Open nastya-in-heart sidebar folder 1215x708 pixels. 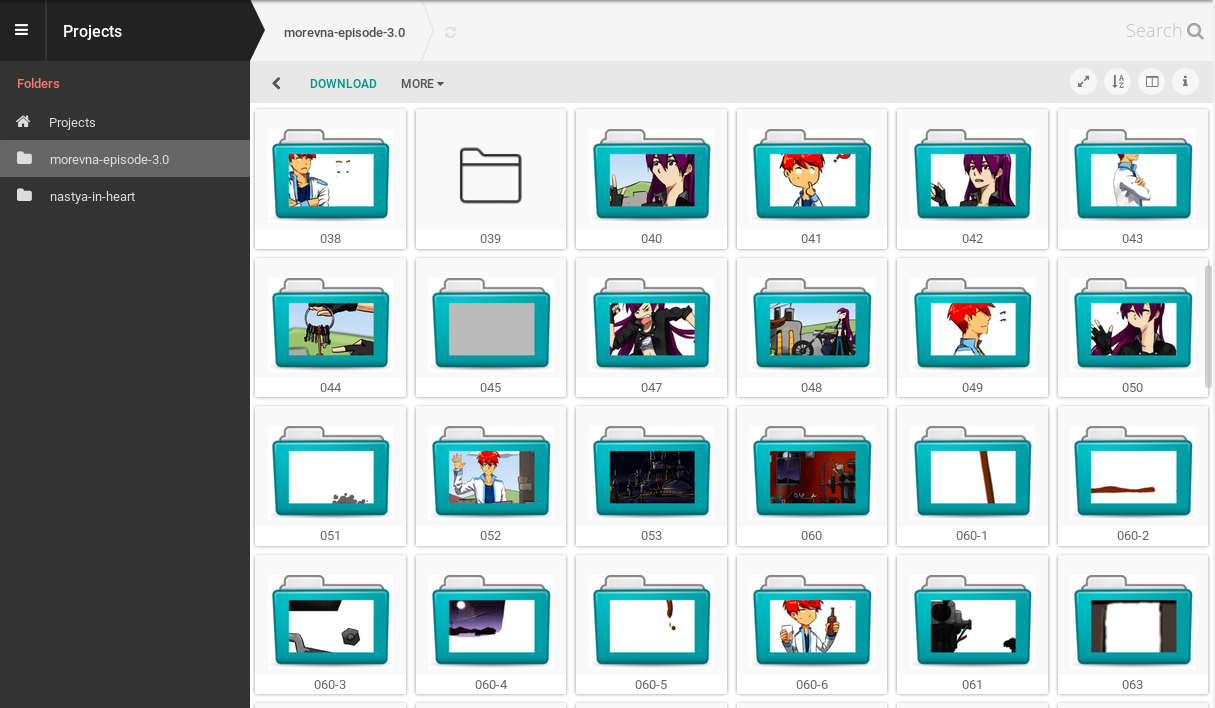(x=125, y=196)
